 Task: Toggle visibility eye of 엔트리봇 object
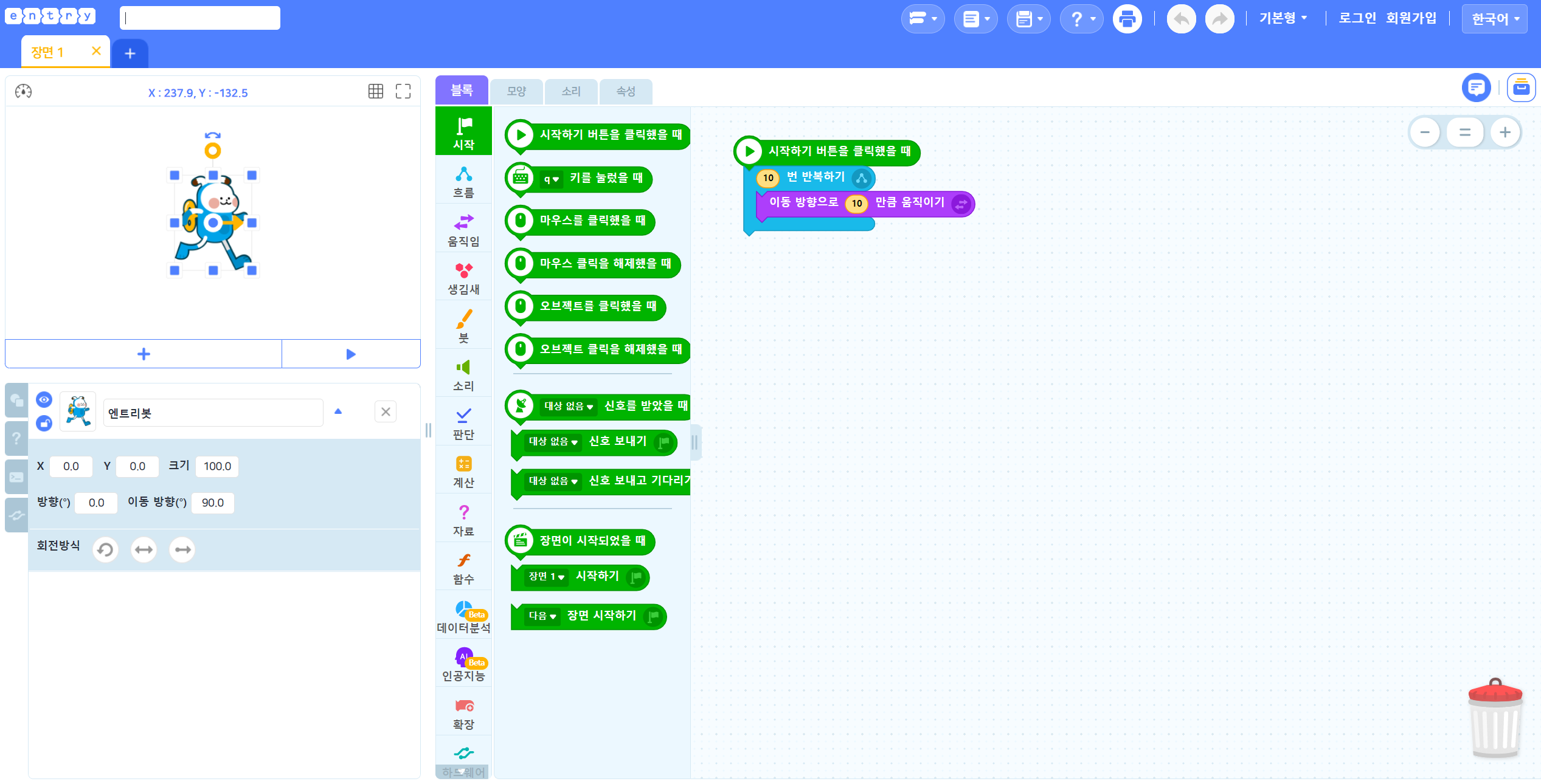point(44,399)
